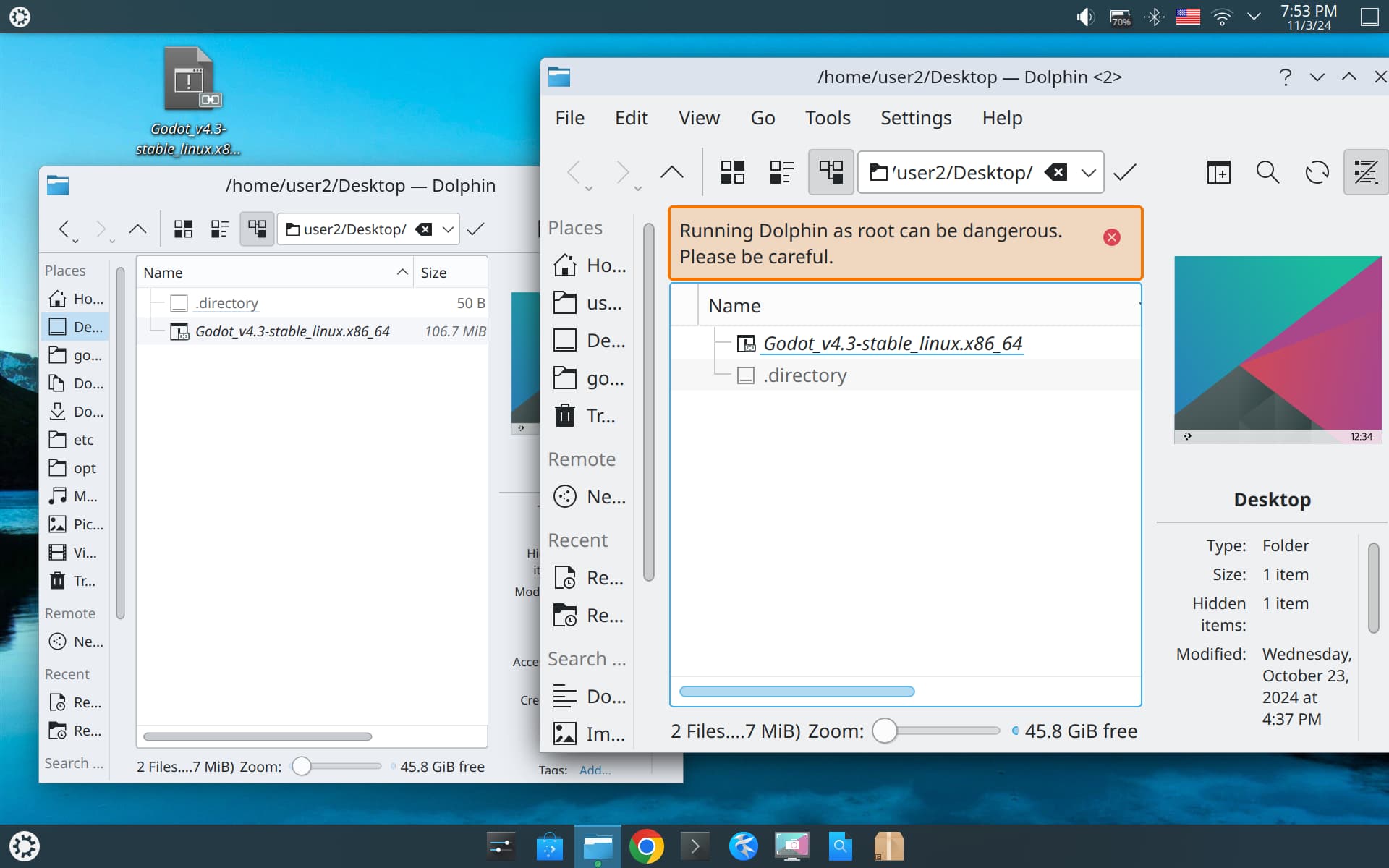Dismiss the root warning message
Image resolution: width=1389 pixels, height=868 pixels.
[x=1112, y=237]
